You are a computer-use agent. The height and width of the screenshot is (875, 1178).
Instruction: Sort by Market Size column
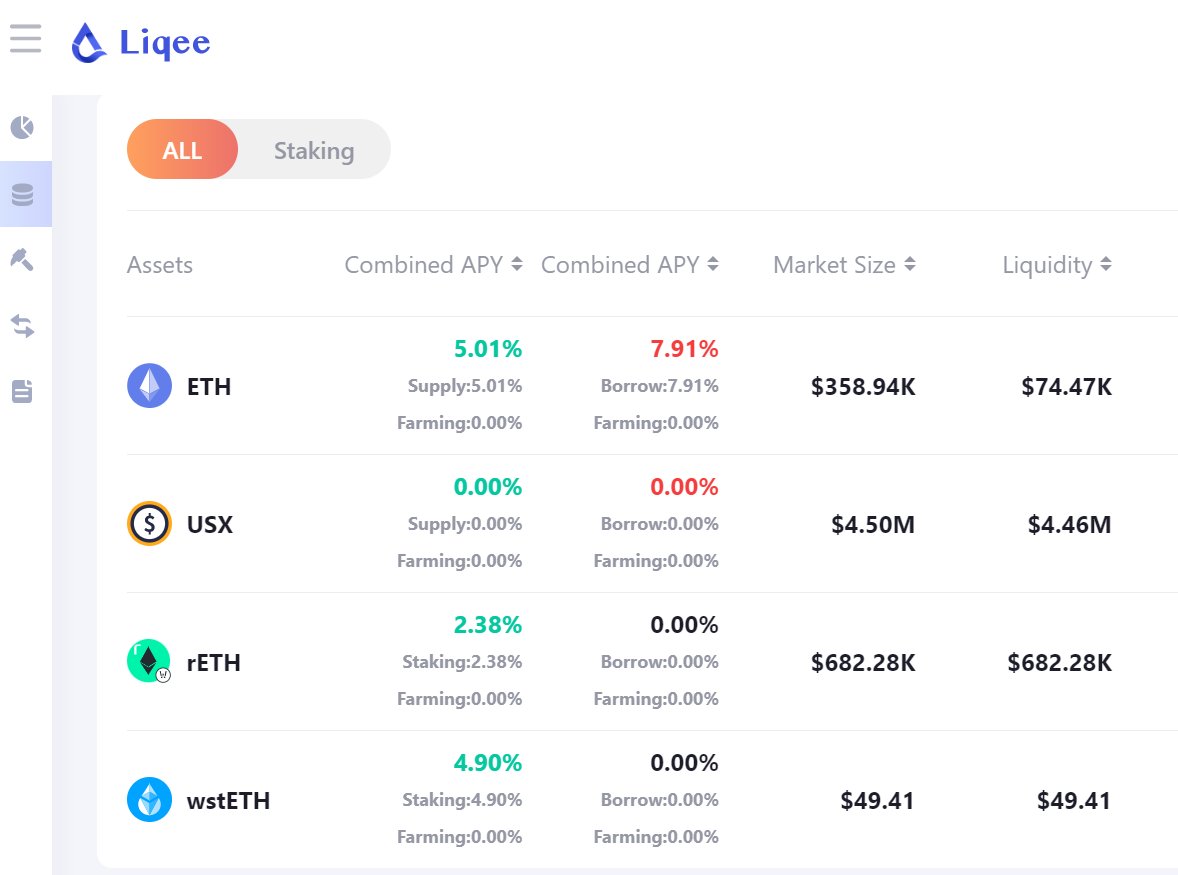pyautogui.click(x=844, y=264)
